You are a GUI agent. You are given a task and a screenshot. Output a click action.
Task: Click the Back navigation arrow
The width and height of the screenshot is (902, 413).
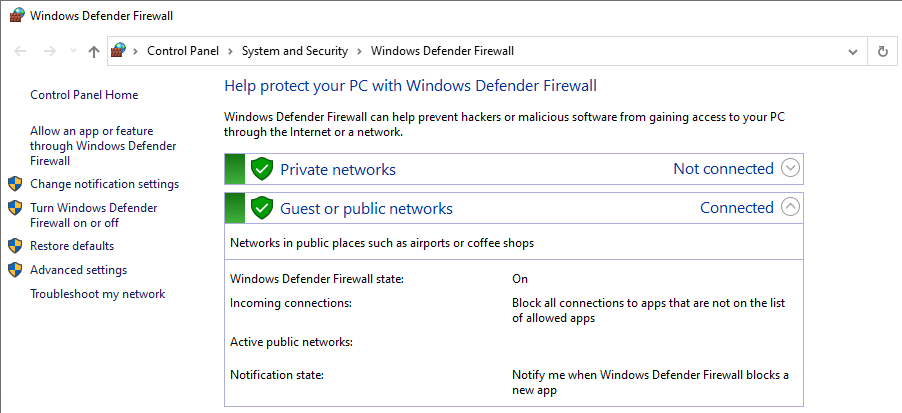pos(20,51)
